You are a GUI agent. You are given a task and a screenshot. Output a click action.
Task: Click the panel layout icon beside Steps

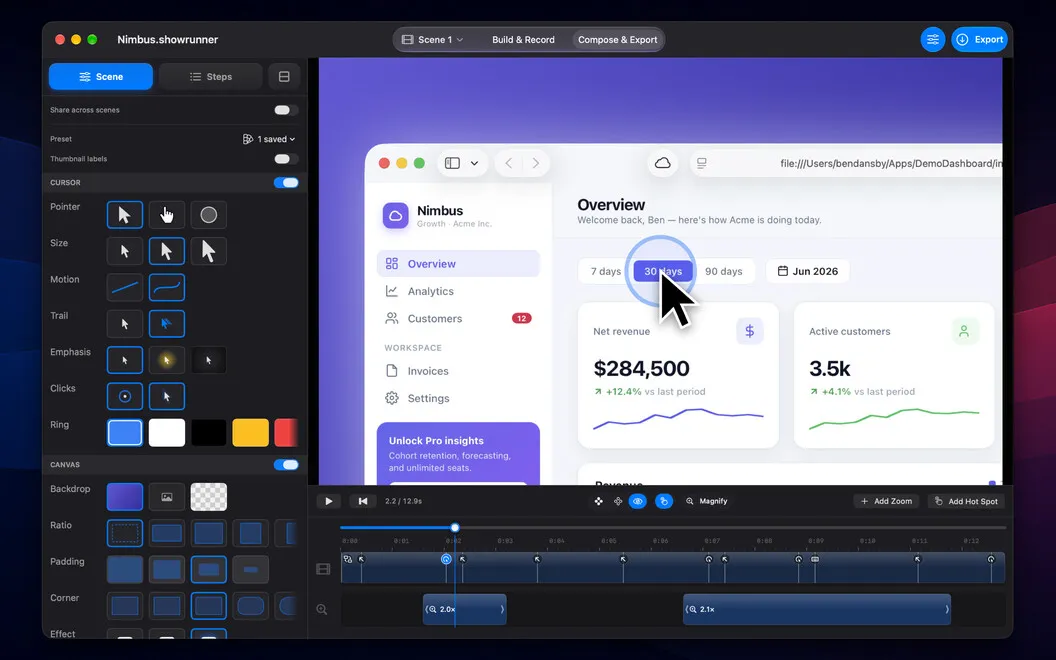[284, 77]
